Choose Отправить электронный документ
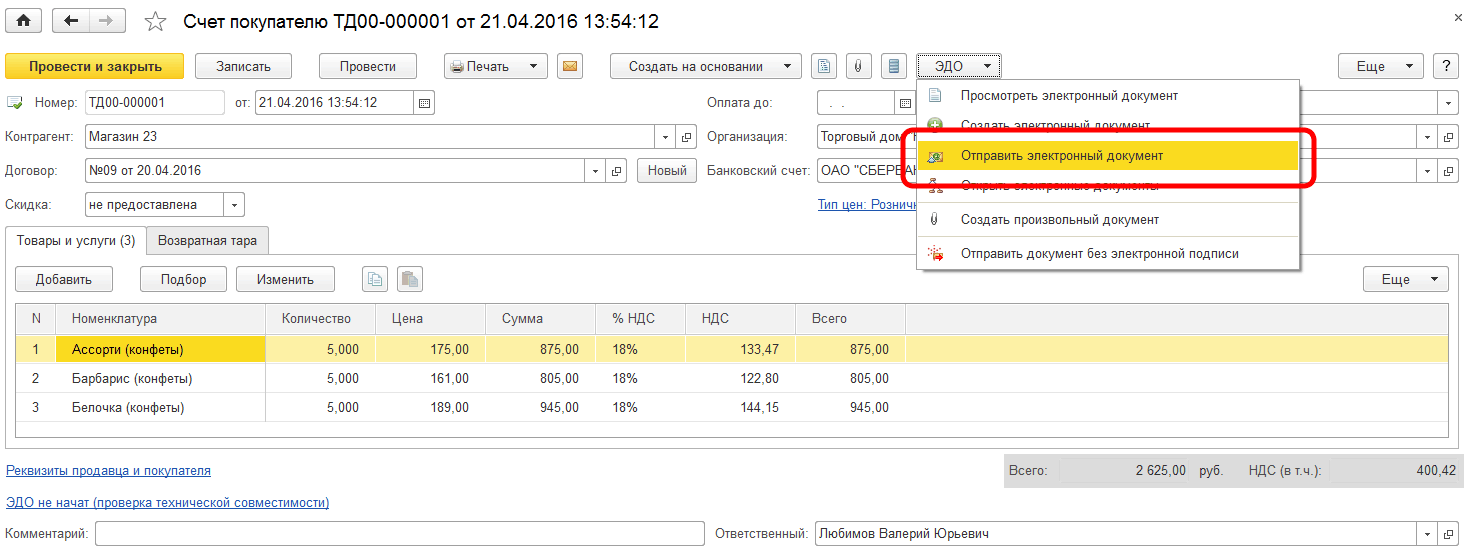1473x552 pixels. coord(1108,156)
